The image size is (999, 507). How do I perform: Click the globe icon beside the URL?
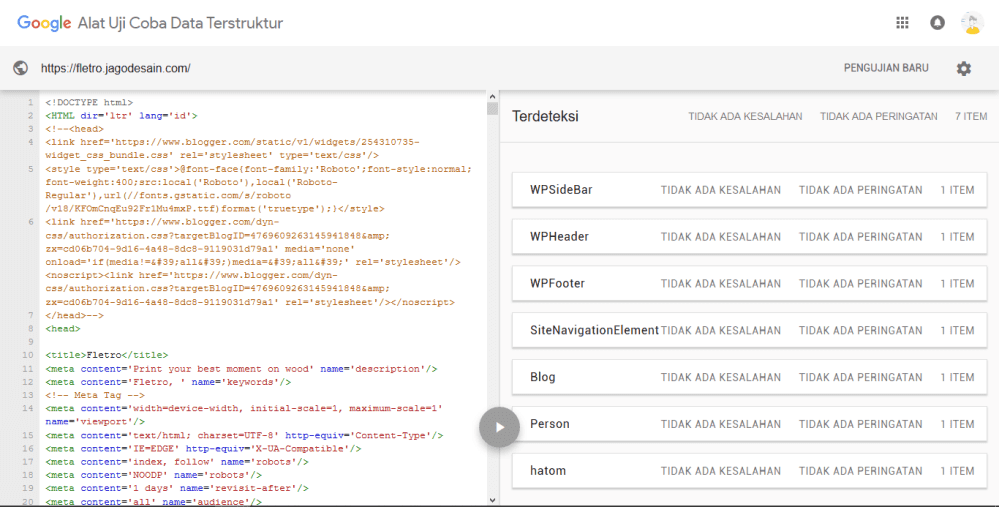[x=20, y=68]
